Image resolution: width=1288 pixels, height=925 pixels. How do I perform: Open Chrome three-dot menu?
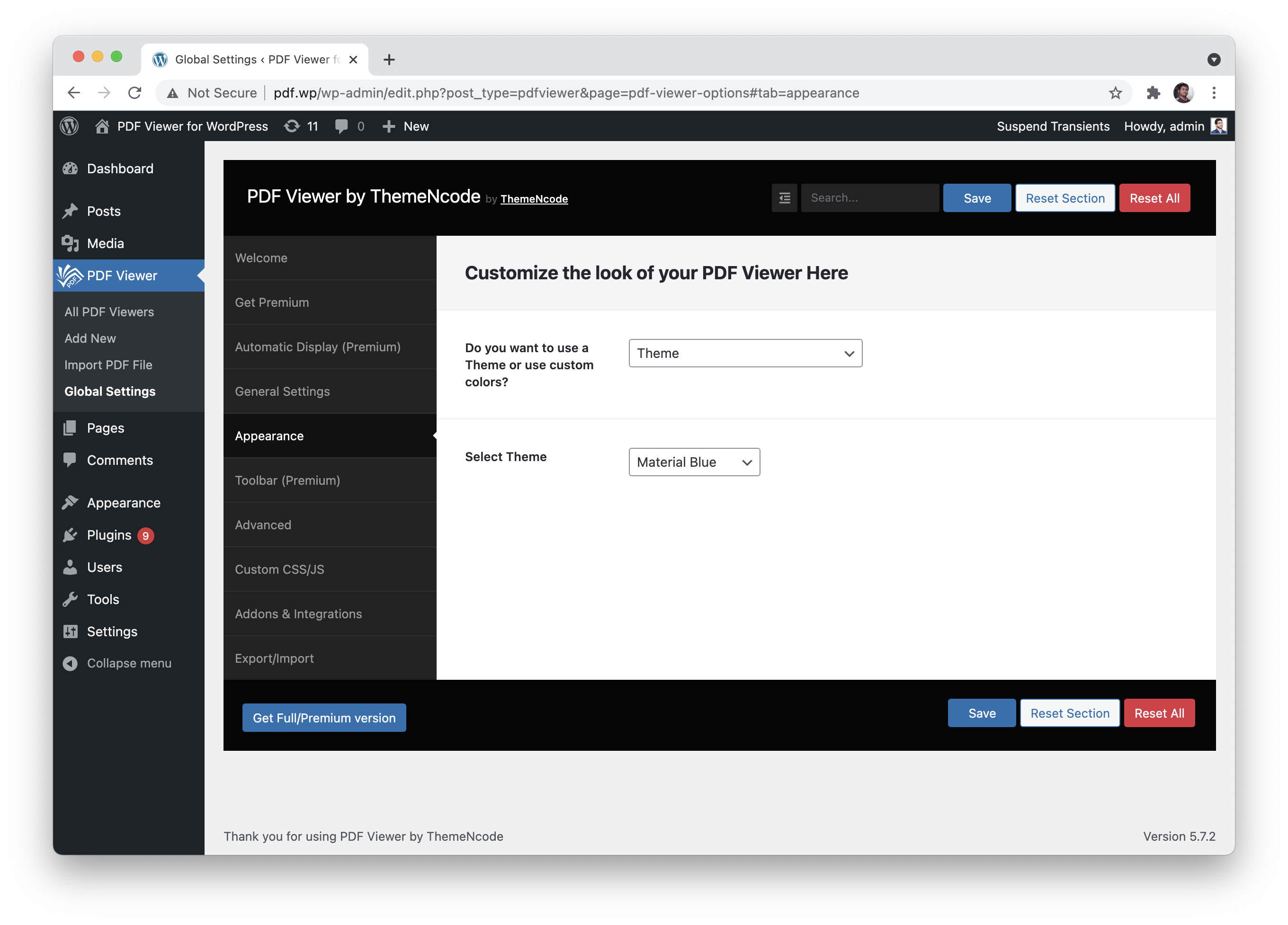(1214, 93)
